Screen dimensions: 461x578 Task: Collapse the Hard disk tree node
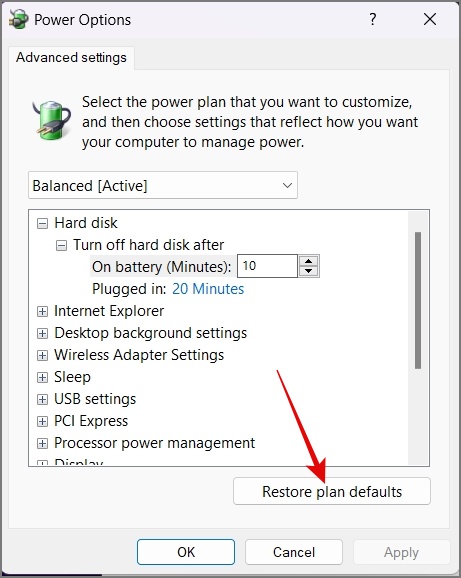(42, 223)
